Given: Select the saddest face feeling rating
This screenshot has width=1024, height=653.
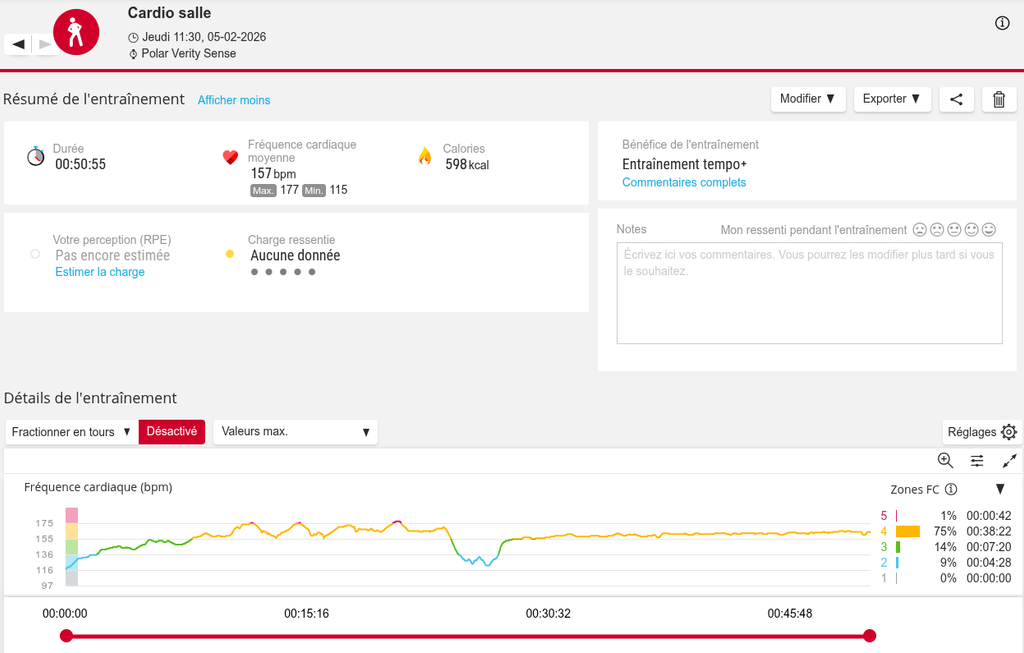Looking at the screenshot, I should pos(920,230).
